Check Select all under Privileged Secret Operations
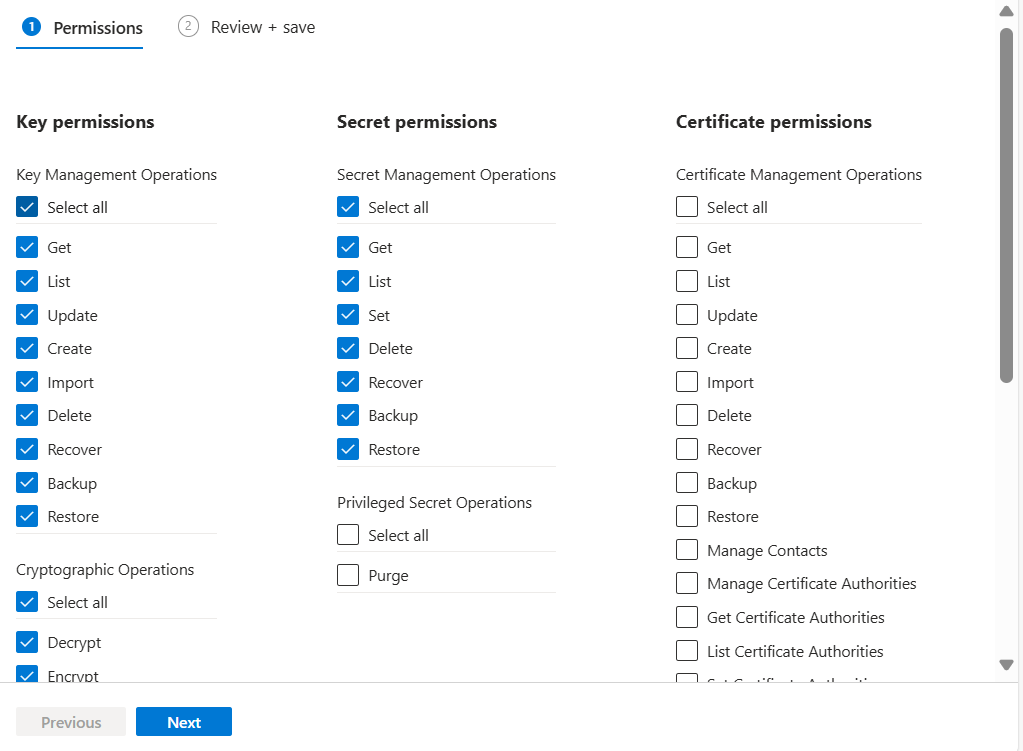1023x751 pixels. (348, 536)
